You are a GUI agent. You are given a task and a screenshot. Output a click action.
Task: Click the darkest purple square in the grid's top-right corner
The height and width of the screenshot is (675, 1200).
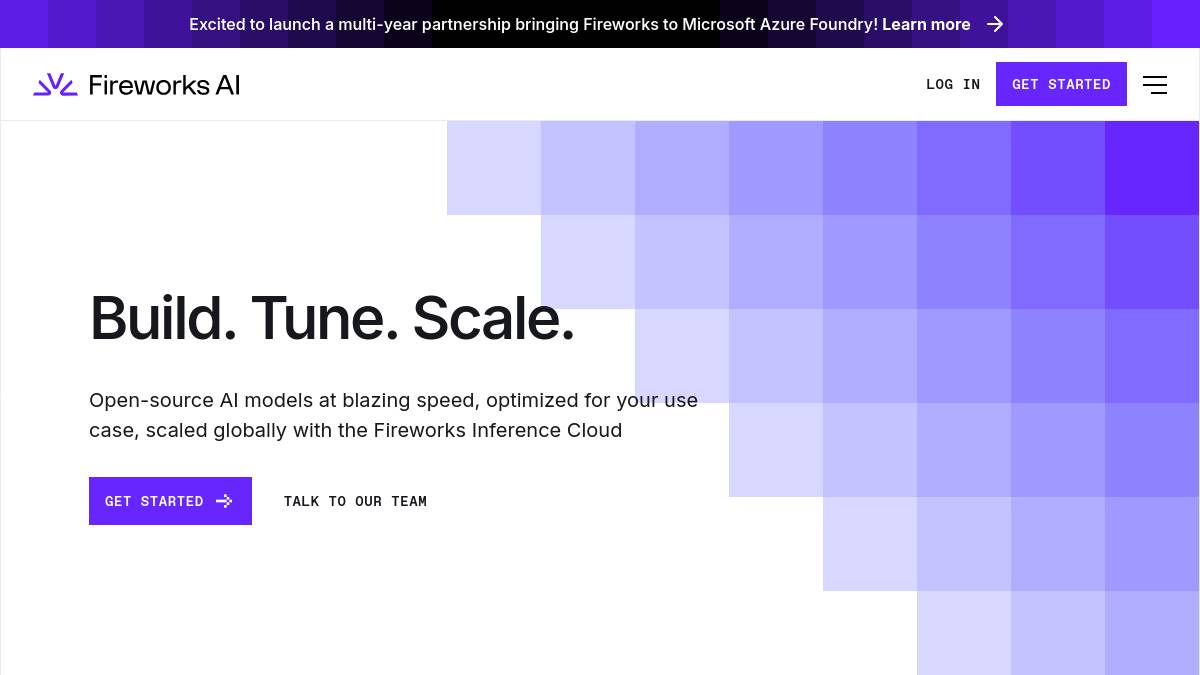point(1152,168)
